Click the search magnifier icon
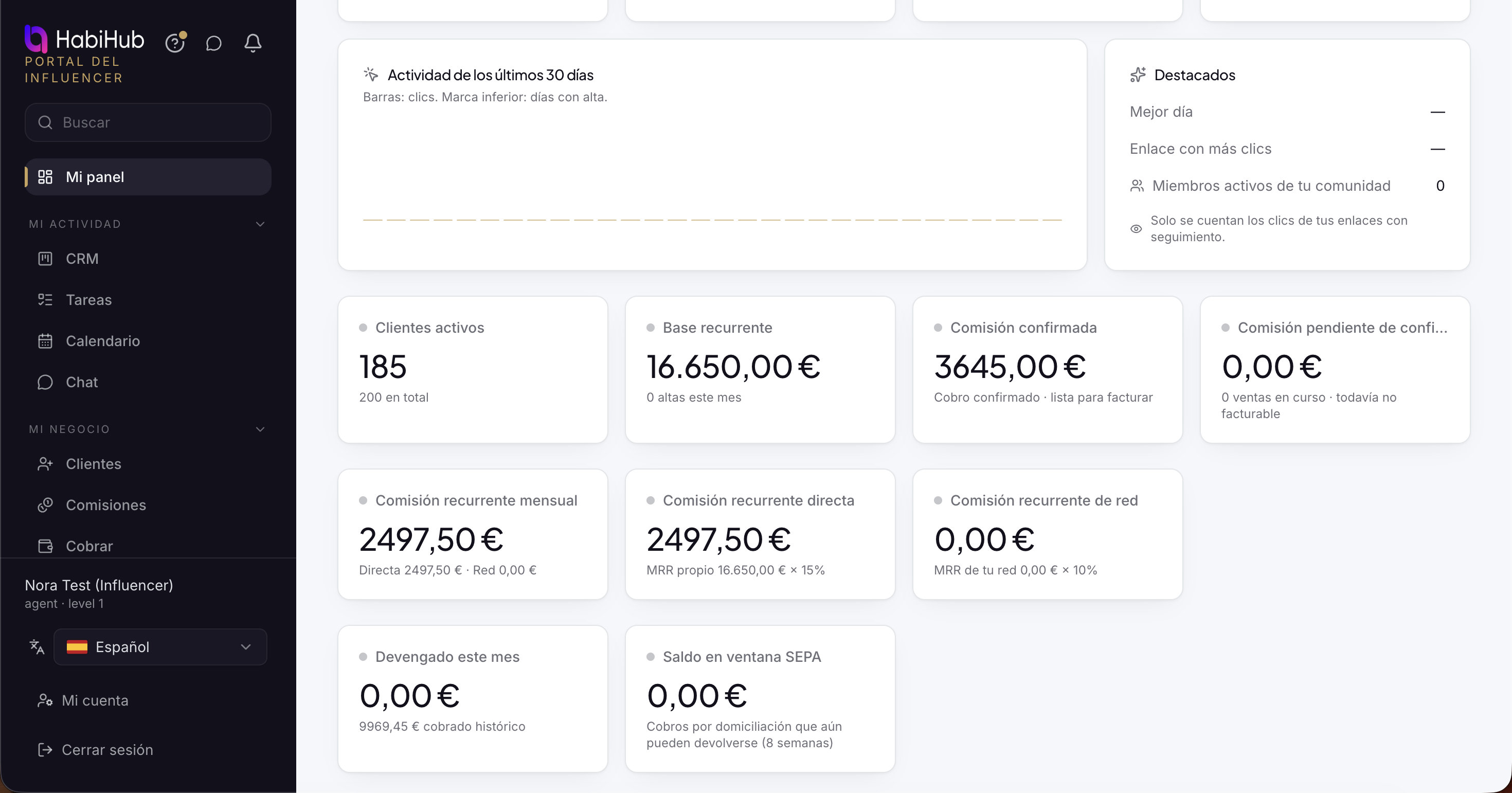Screen dimensions: 1512x793 click(45, 123)
